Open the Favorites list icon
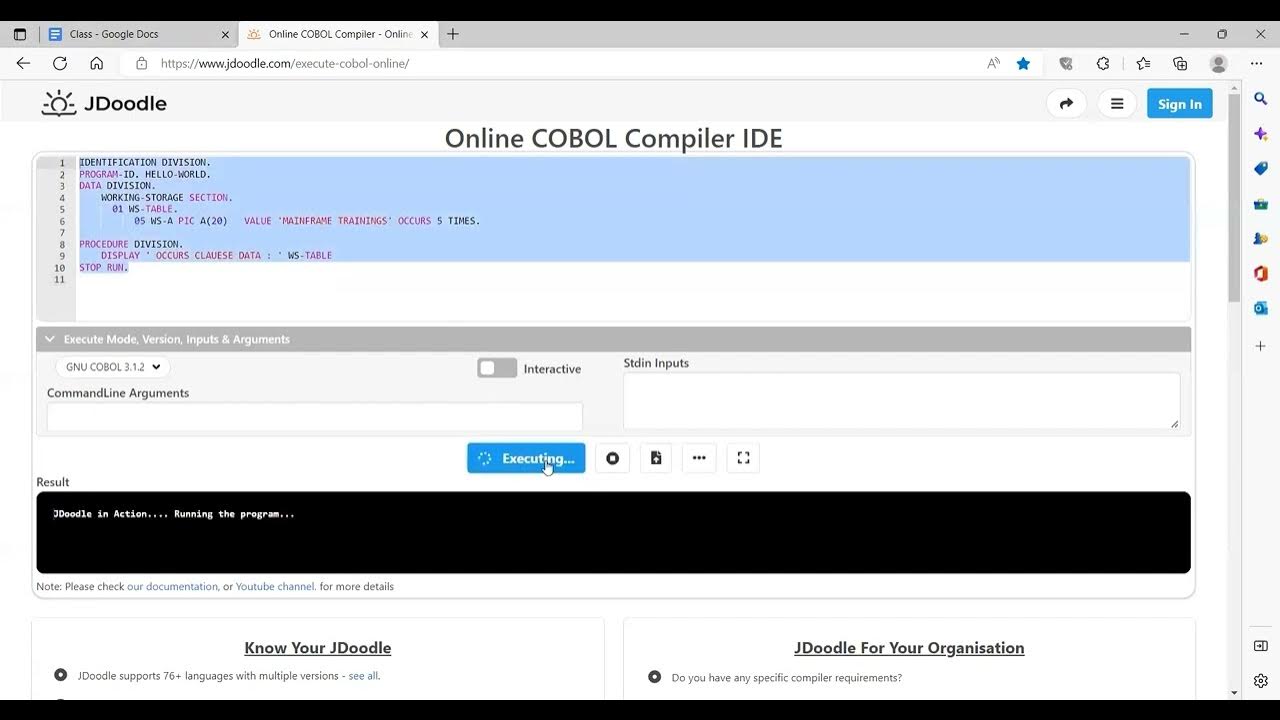The height and width of the screenshot is (720, 1280). pos(1143,63)
